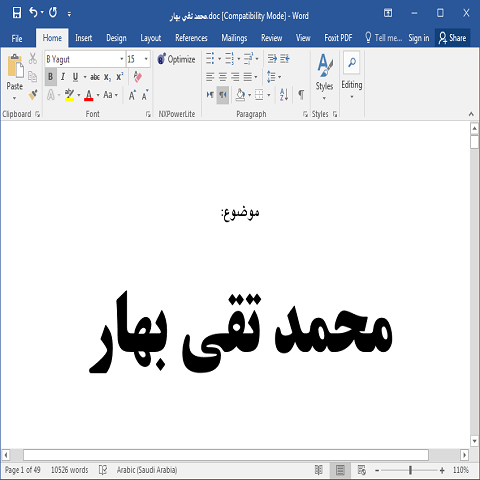480x480 pixels.
Task: Open the Foxit PDF tab
Action: pos(338,38)
